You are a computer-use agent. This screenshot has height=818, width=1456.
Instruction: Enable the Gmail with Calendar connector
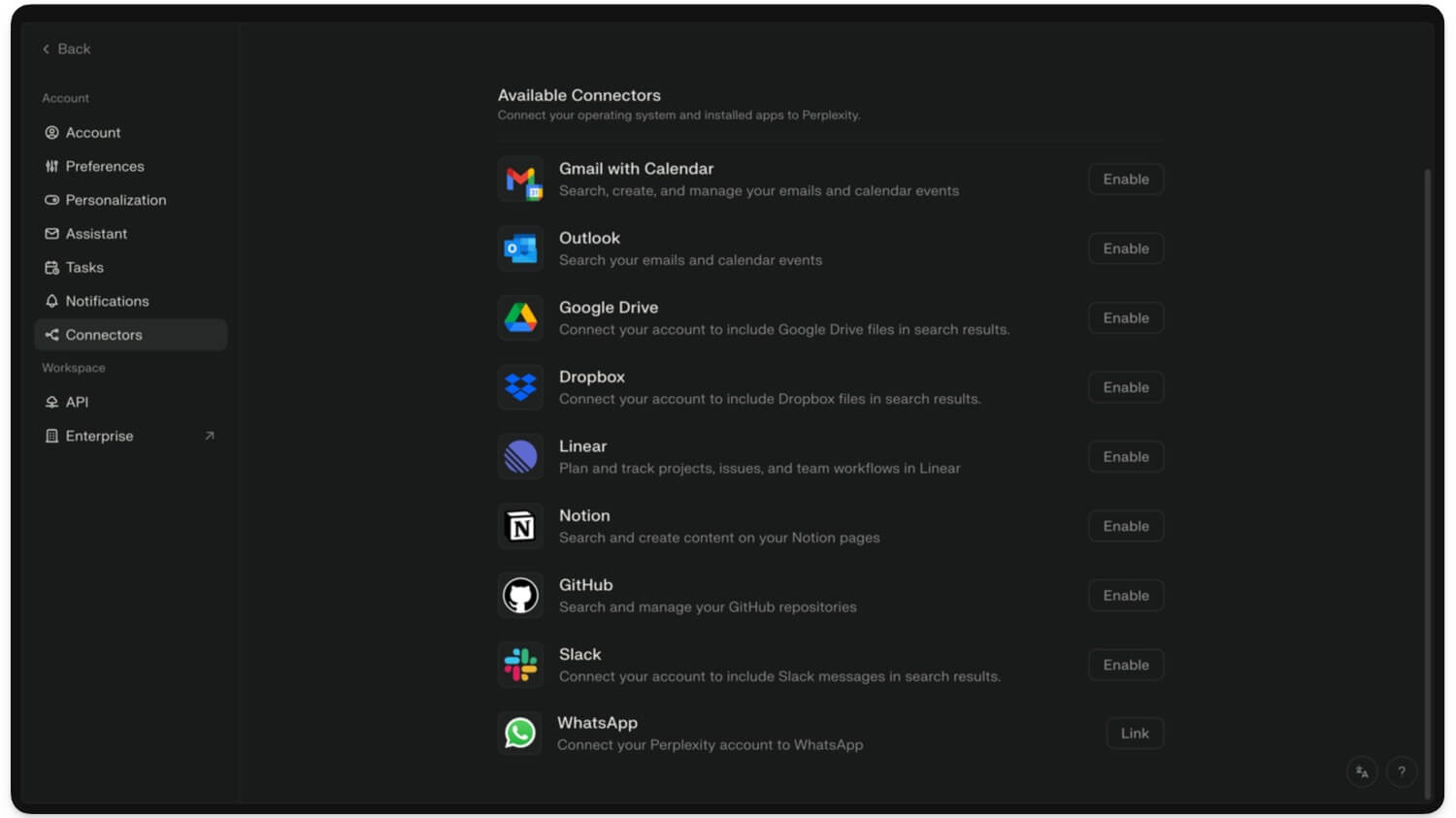1125,180
